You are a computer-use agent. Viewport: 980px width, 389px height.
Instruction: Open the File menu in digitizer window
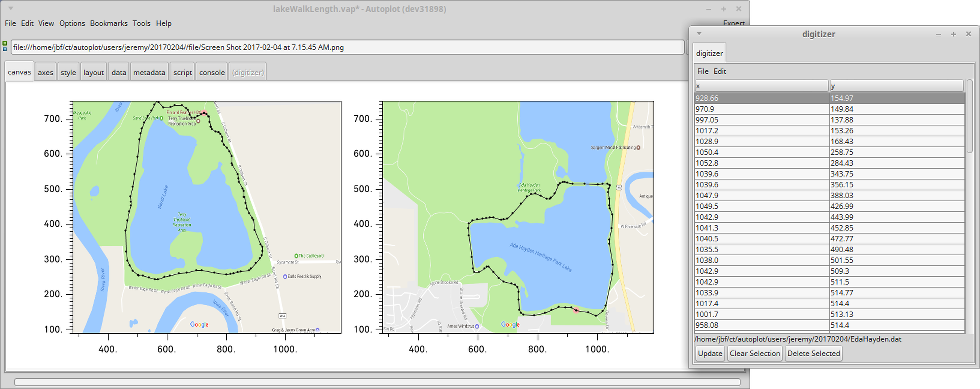(703, 71)
